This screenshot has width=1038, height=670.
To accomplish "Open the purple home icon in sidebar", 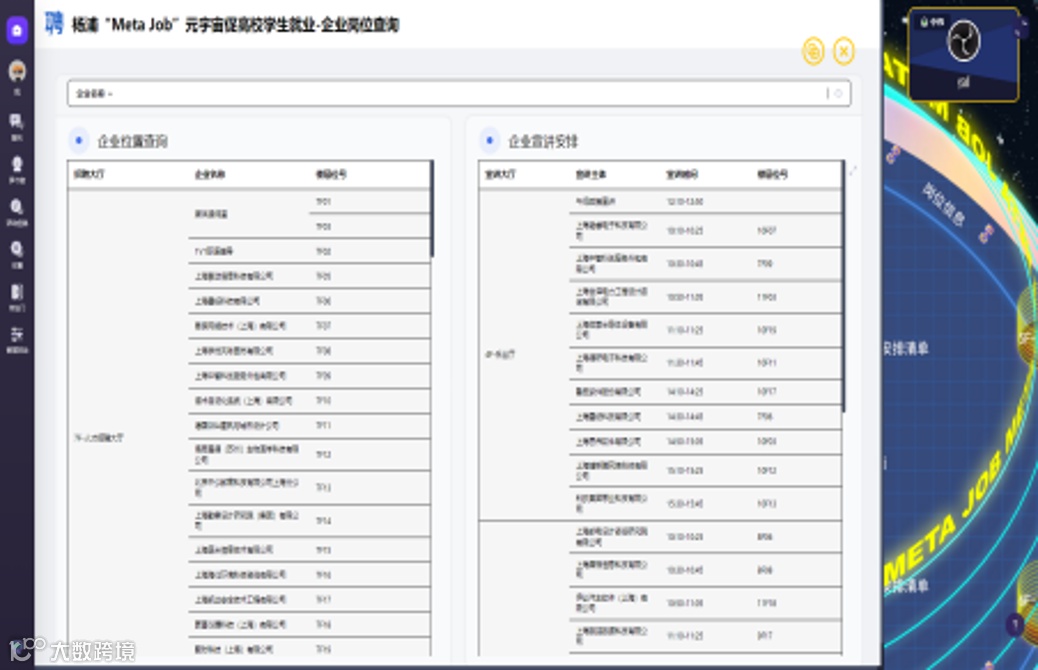I will tap(17, 30).
